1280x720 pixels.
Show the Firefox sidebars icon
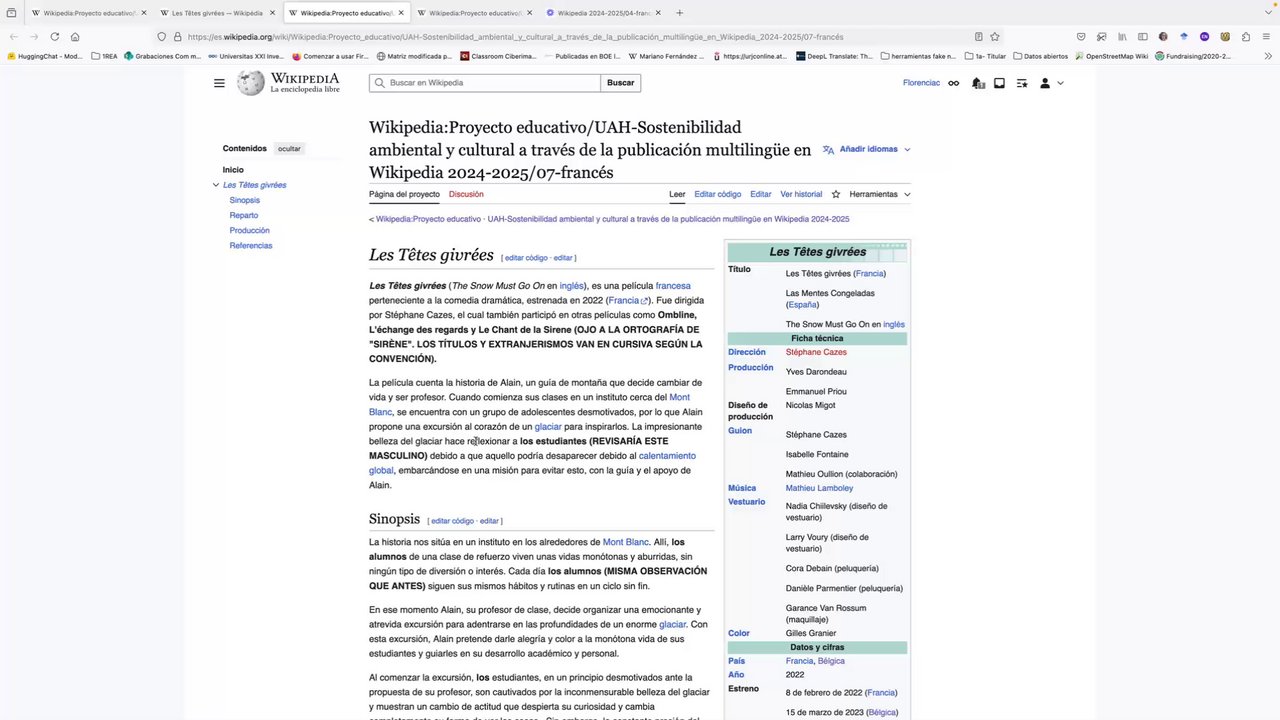(x=1142, y=37)
